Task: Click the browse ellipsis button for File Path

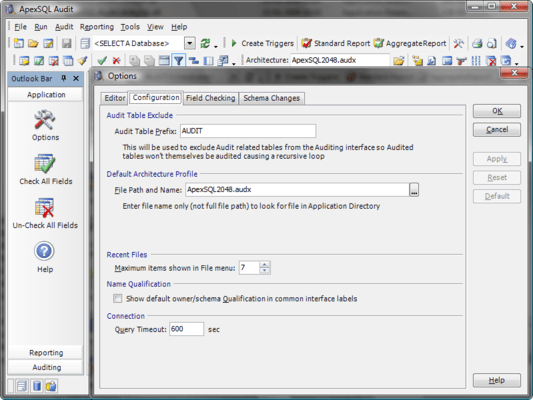Action: click(x=414, y=190)
